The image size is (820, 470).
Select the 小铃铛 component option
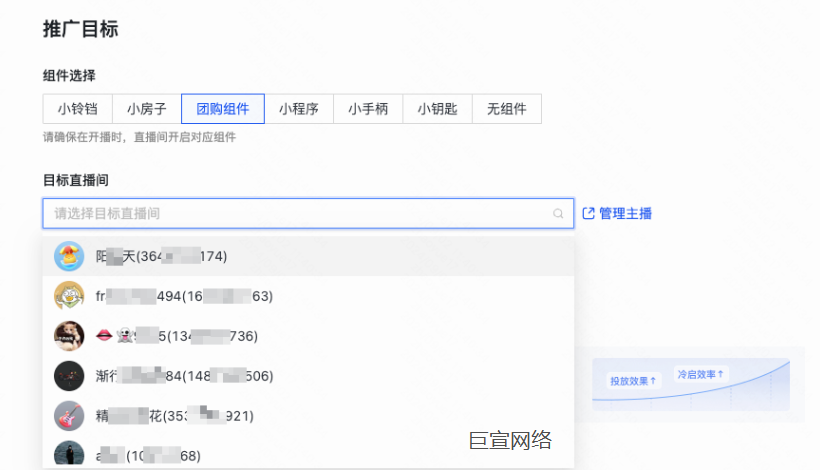click(x=77, y=109)
